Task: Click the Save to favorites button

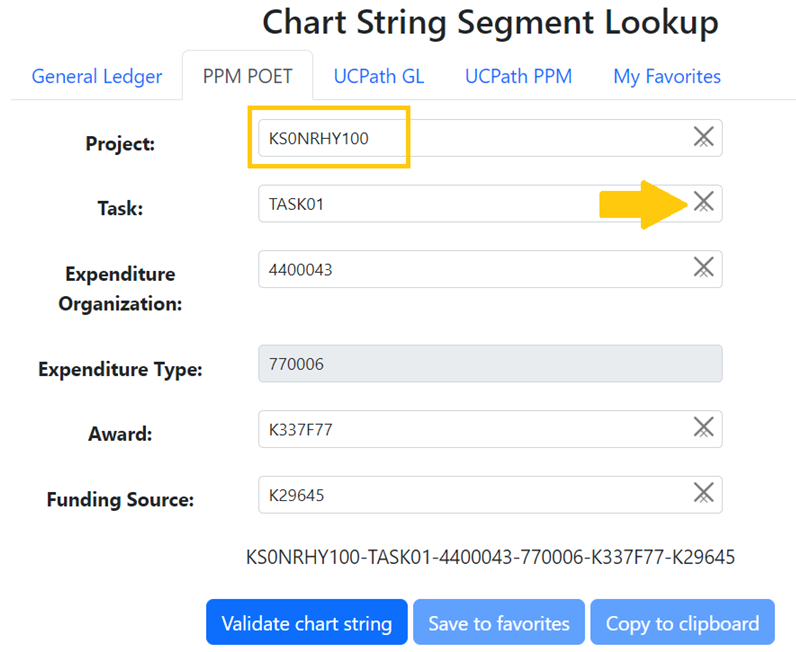Action: [498, 623]
